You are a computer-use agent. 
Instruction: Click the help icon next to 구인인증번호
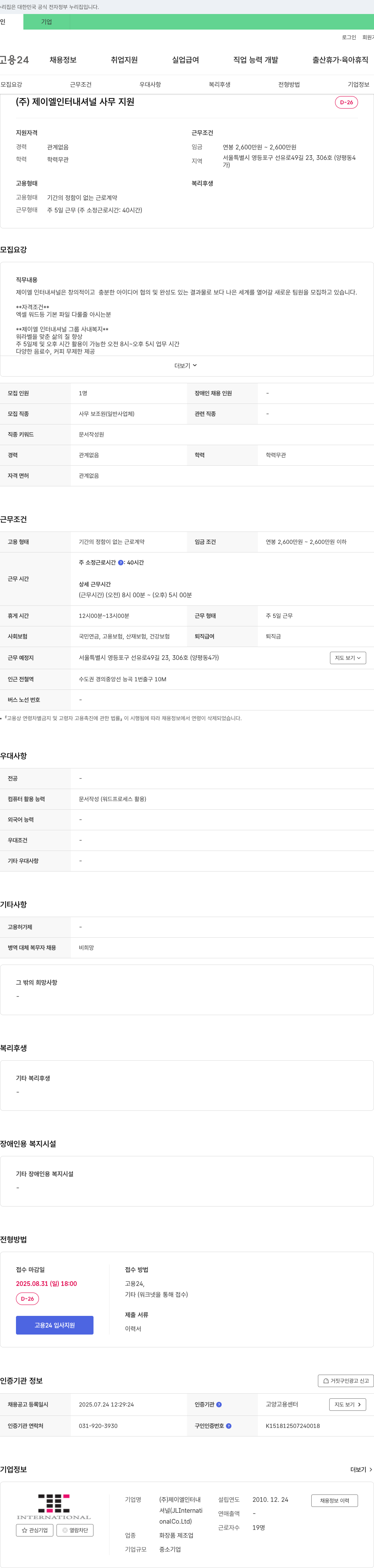228,1426
